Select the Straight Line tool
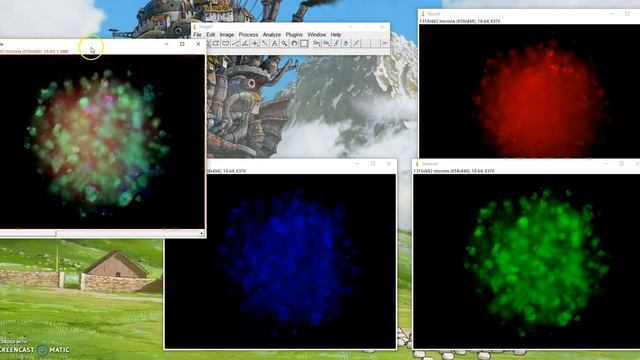 [x=236, y=43]
